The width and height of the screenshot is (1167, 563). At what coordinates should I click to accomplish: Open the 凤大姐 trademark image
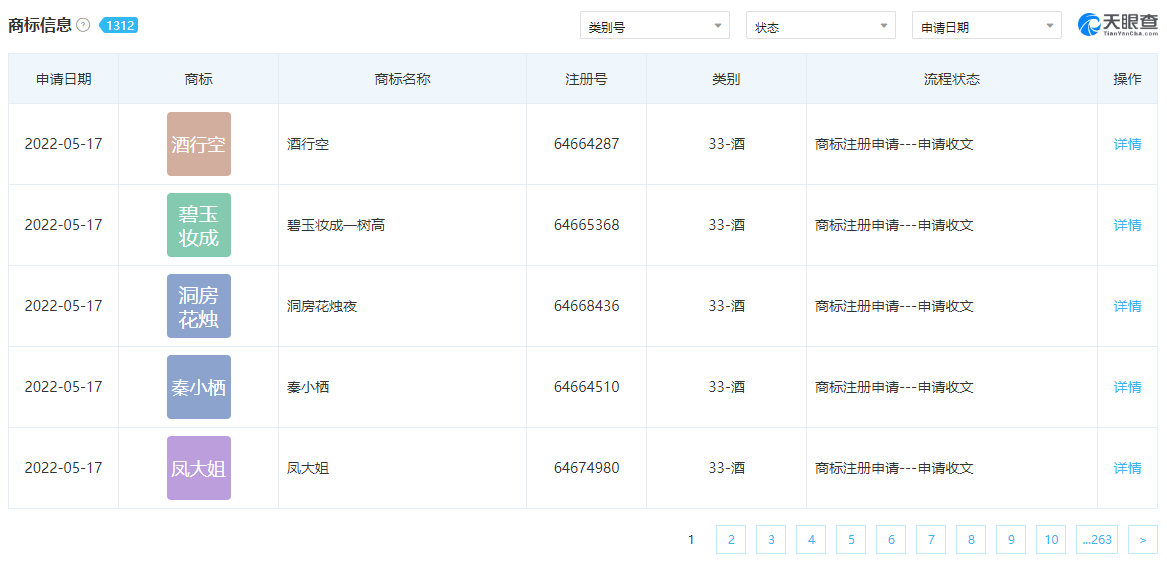click(x=198, y=468)
